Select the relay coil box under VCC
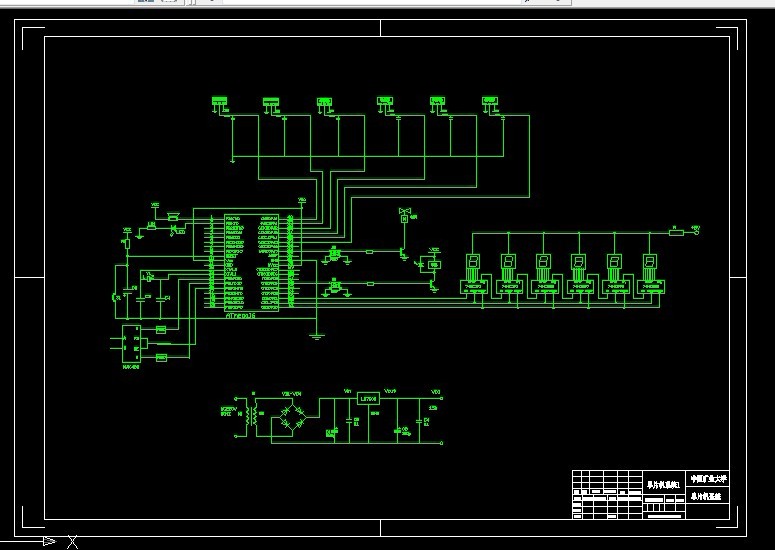This screenshot has height=550, width=775. 435,264
